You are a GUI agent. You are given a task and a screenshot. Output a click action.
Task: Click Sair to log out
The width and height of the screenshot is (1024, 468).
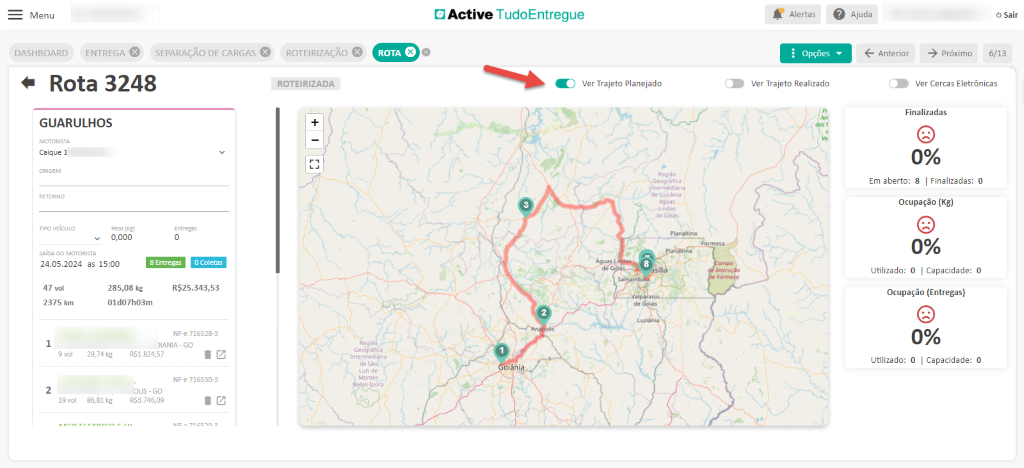tap(1006, 14)
